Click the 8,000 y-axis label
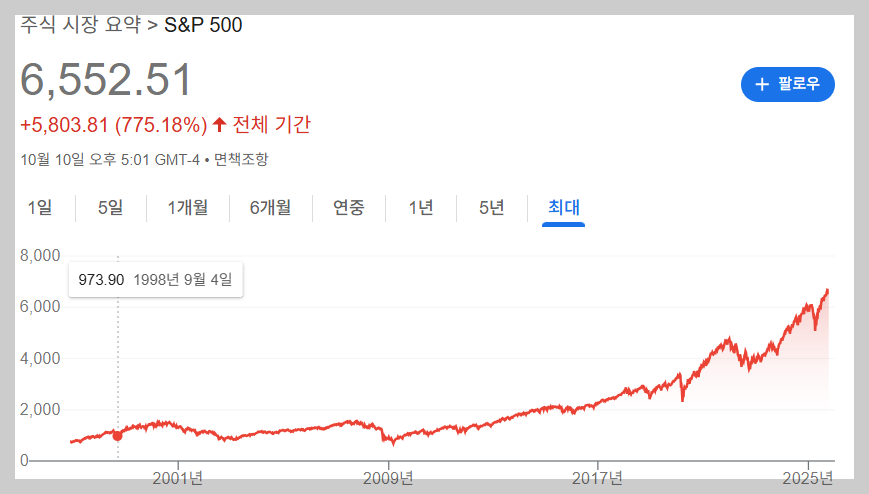The width and height of the screenshot is (869, 494). [40, 256]
